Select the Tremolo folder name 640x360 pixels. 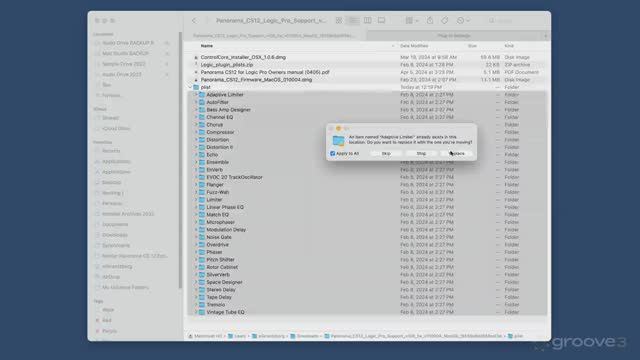(x=216, y=305)
